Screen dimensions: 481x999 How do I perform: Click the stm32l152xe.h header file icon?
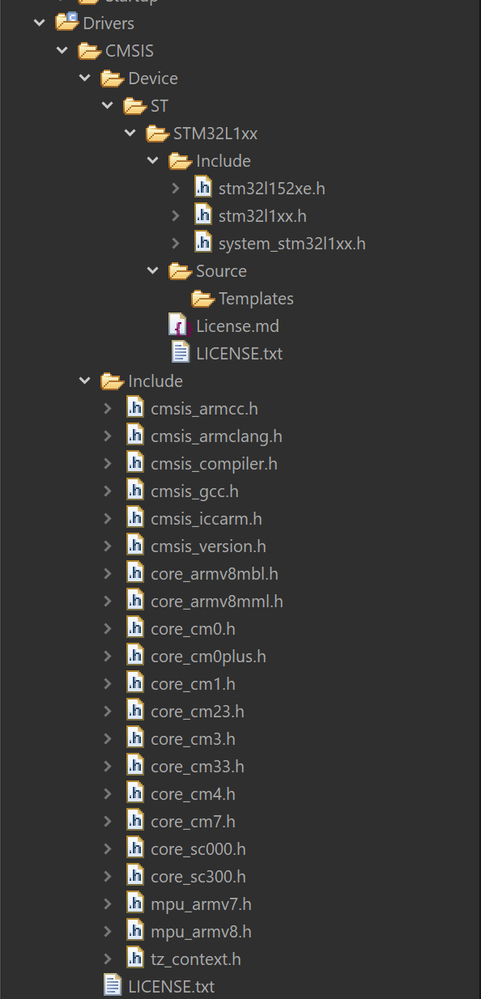203,188
